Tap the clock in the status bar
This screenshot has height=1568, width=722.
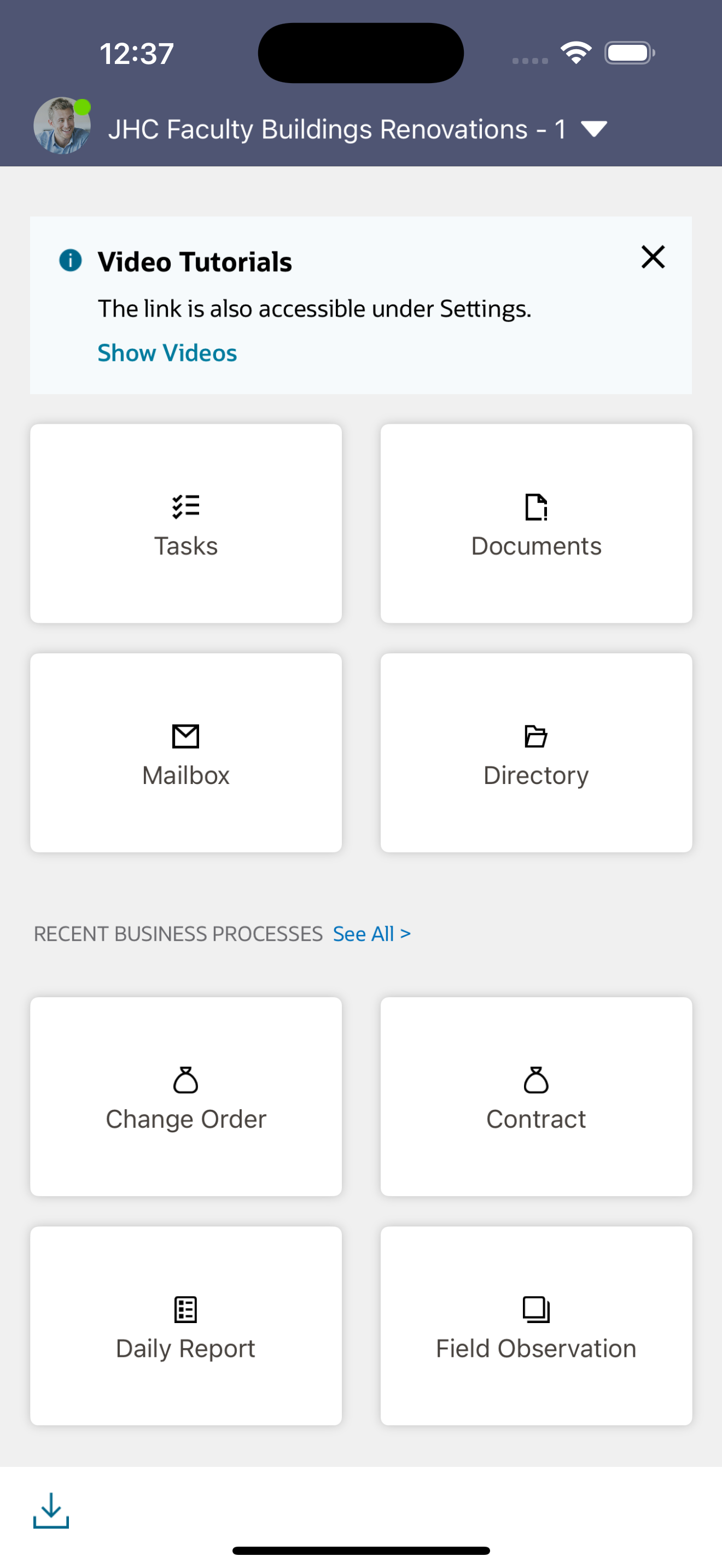click(x=136, y=54)
